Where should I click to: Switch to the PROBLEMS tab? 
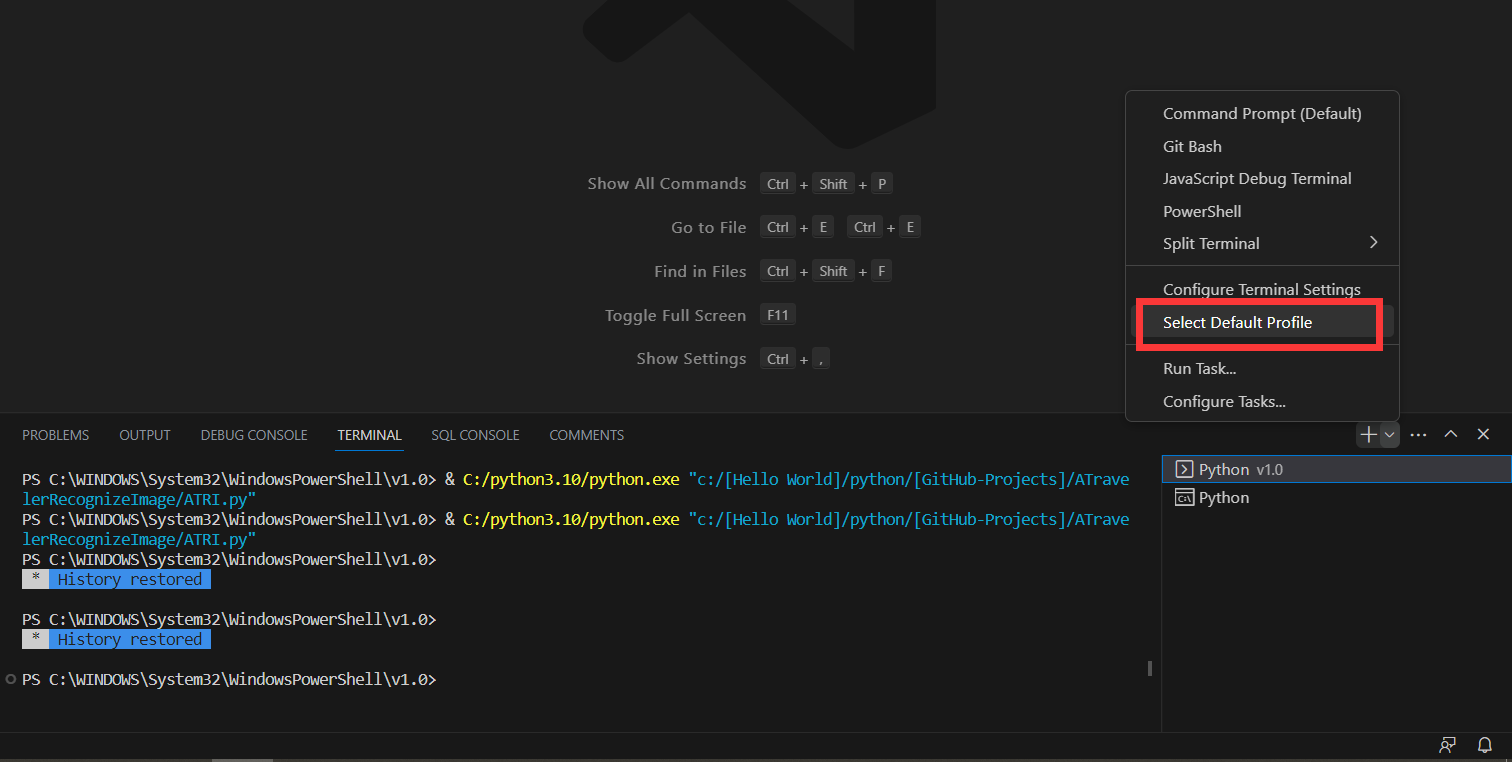tap(55, 434)
